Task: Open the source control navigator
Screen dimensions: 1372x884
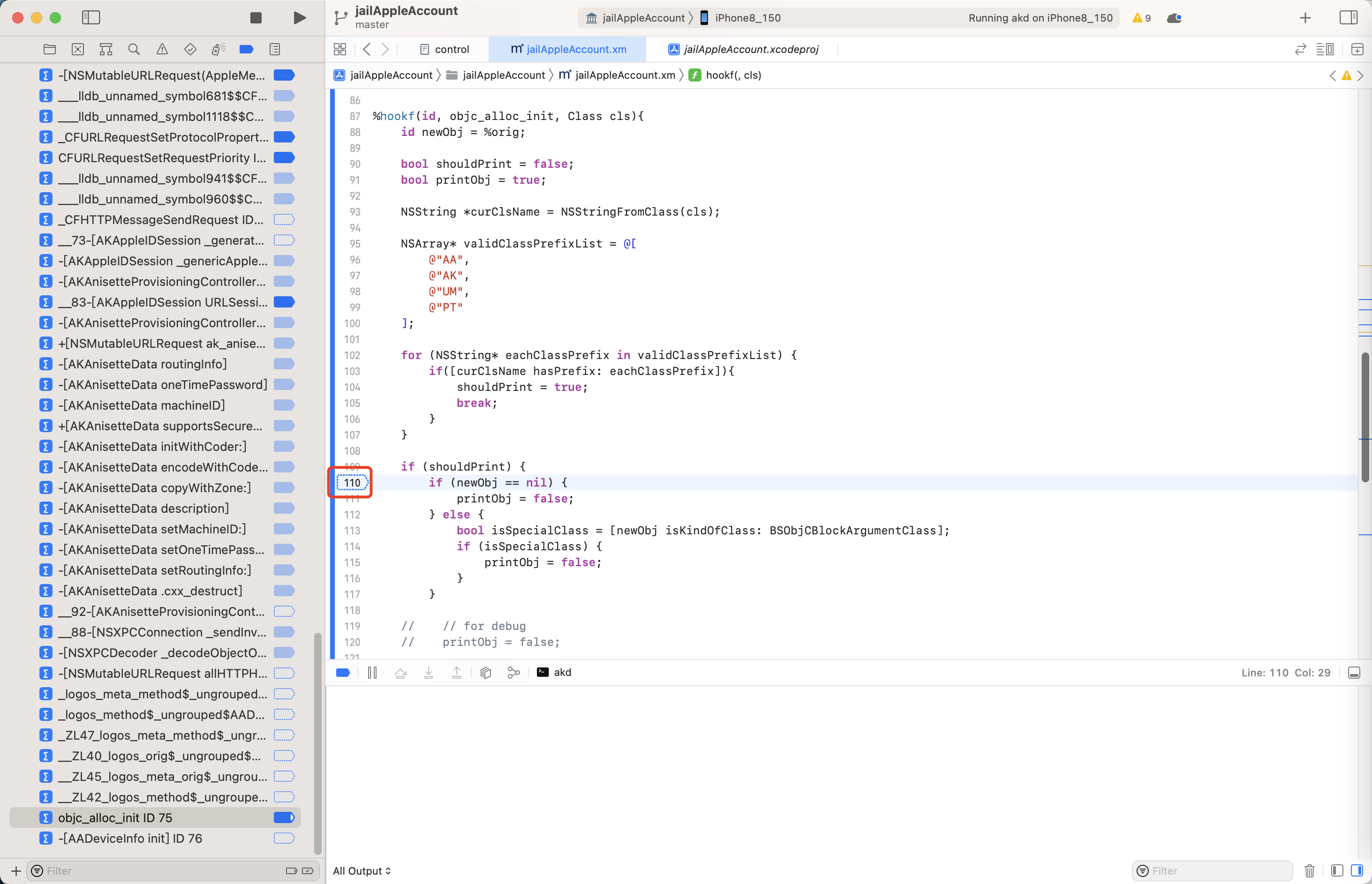Action: [77, 49]
